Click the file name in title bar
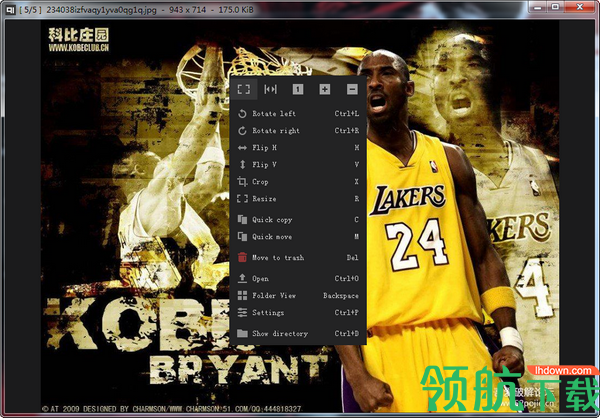The height and width of the screenshot is (418, 600). (101, 10)
